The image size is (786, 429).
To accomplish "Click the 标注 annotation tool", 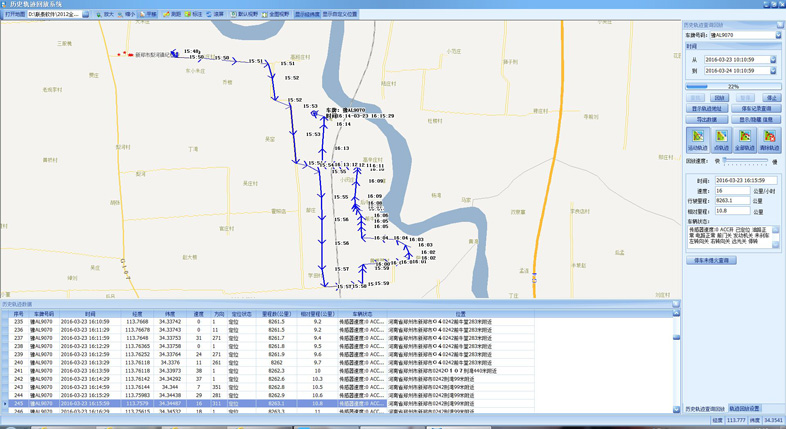I will click(195, 14).
